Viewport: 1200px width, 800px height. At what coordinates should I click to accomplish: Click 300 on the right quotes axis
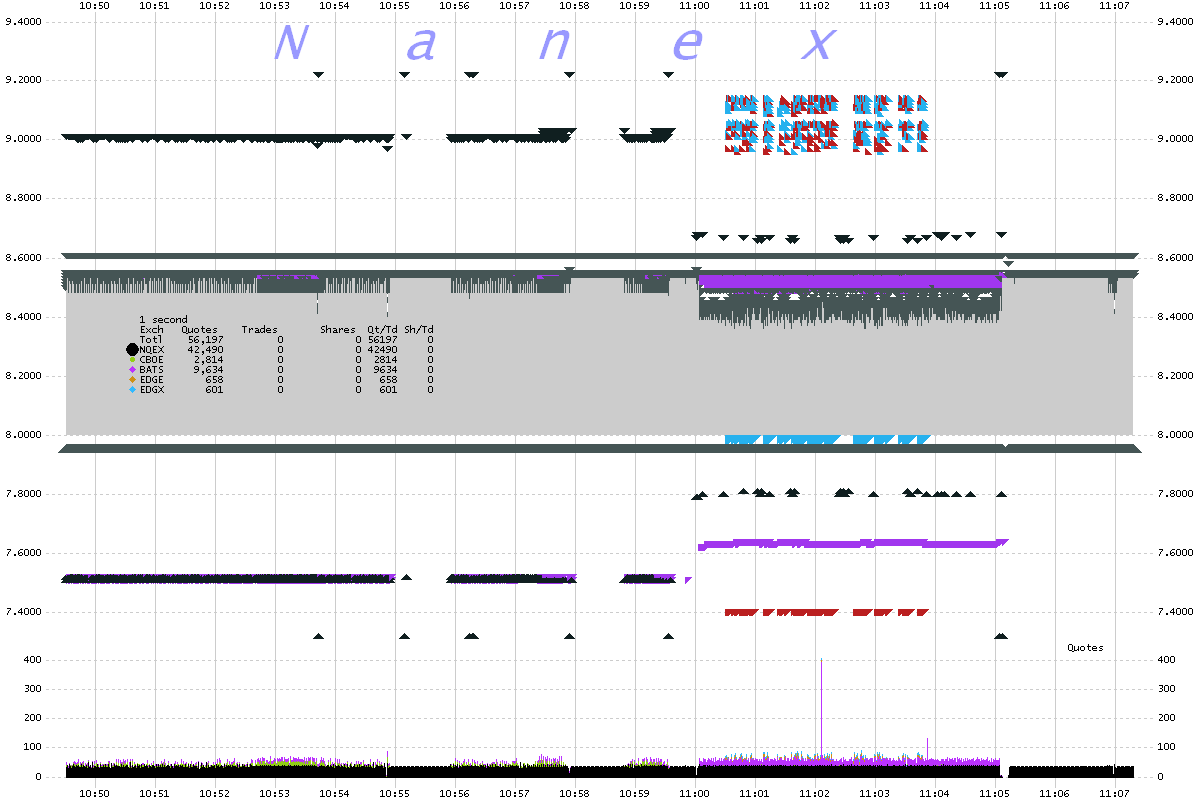(1165, 689)
